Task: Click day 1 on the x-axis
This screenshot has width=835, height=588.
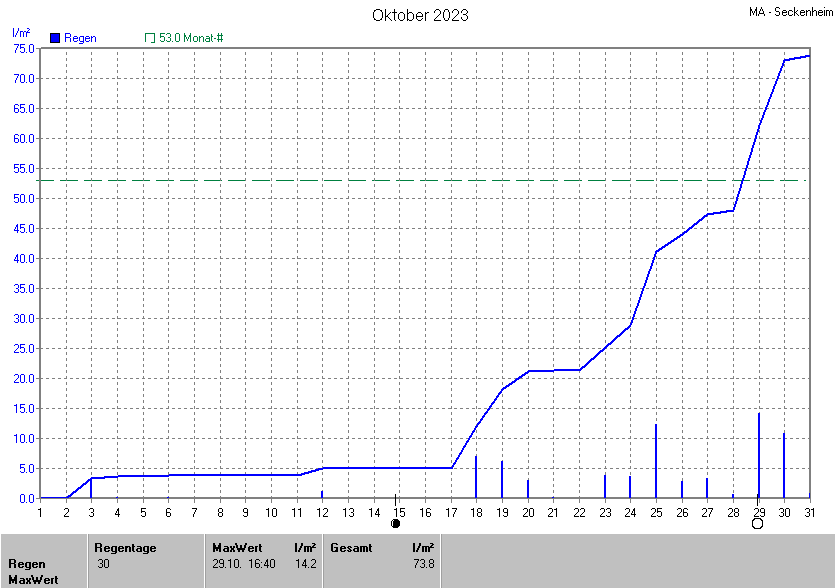Action: click(40, 512)
